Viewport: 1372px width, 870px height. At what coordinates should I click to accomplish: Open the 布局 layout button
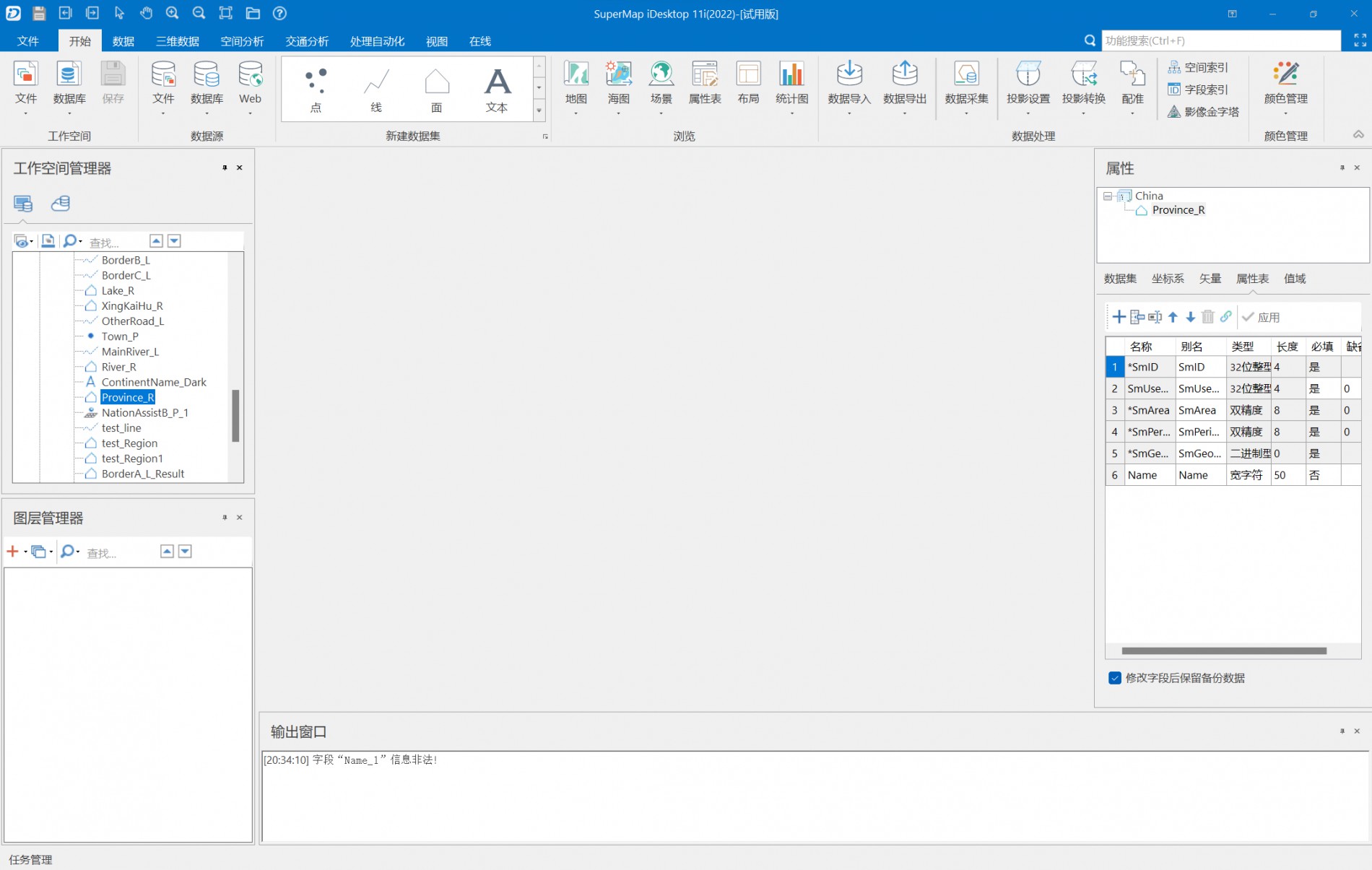pos(748,84)
